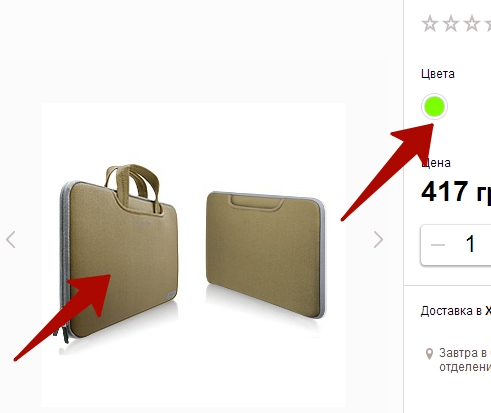Choose the bright green color swatch under "Цвета"
The width and height of the screenshot is (491, 413).
click(x=434, y=107)
